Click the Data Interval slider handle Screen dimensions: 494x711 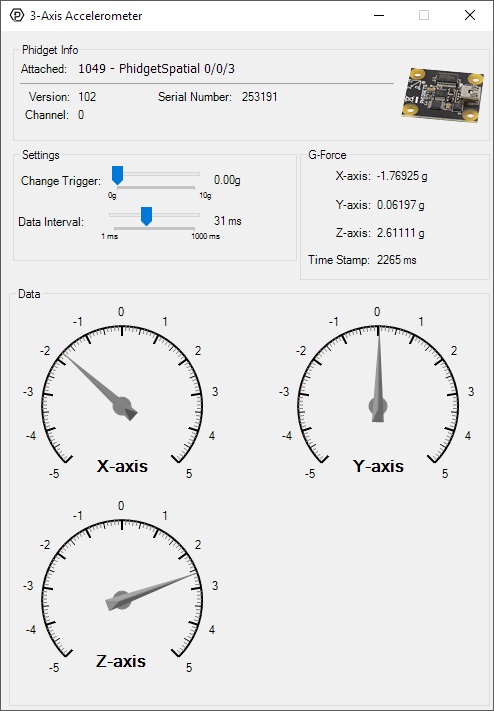pyautogui.click(x=146, y=216)
